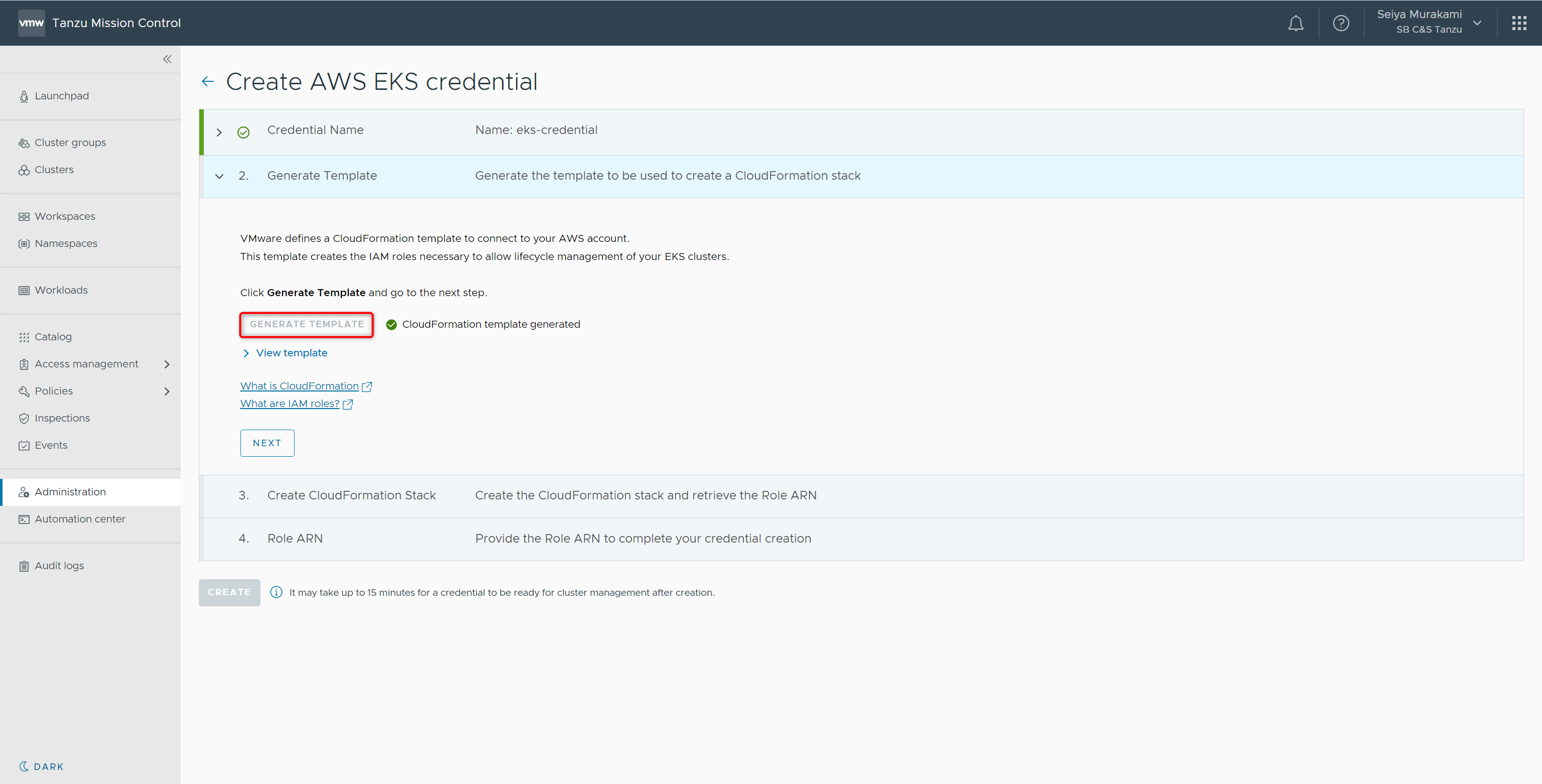The width and height of the screenshot is (1542, 784).
Task: Expand Policies submenu arrow
Action: tap(167, 391)
